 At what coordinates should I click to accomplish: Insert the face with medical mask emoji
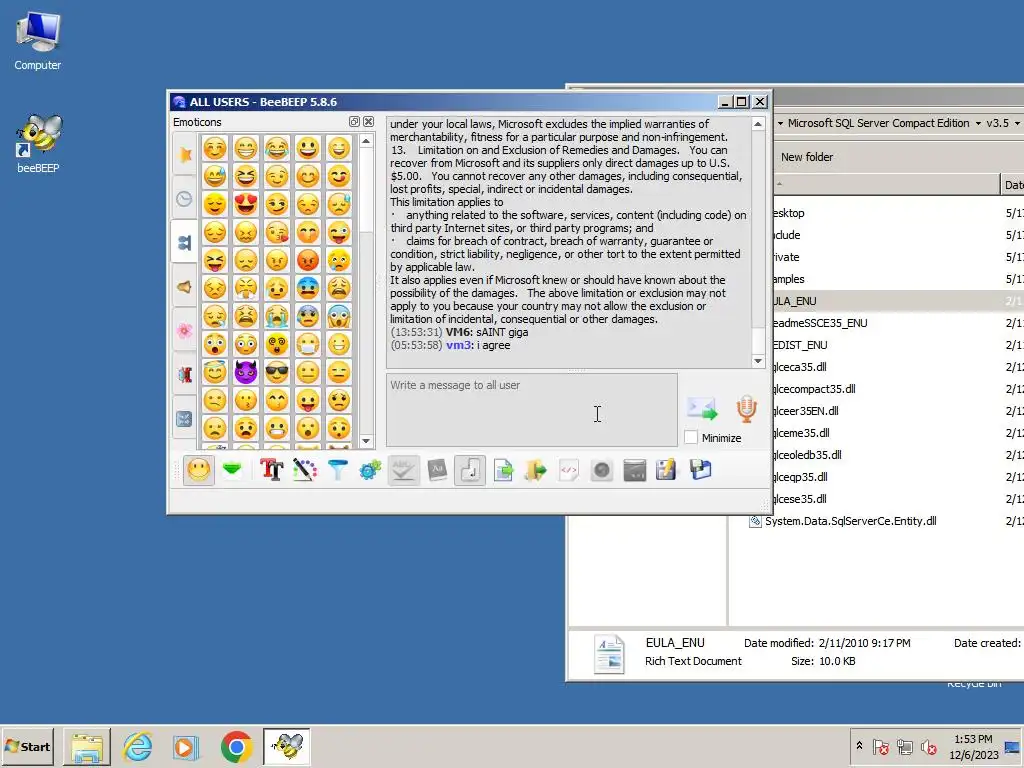(308, 344)
